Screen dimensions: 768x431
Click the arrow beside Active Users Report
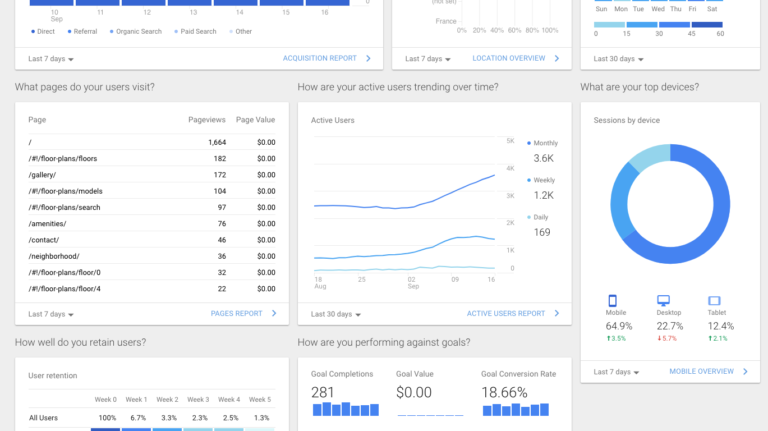pos(556,313)
